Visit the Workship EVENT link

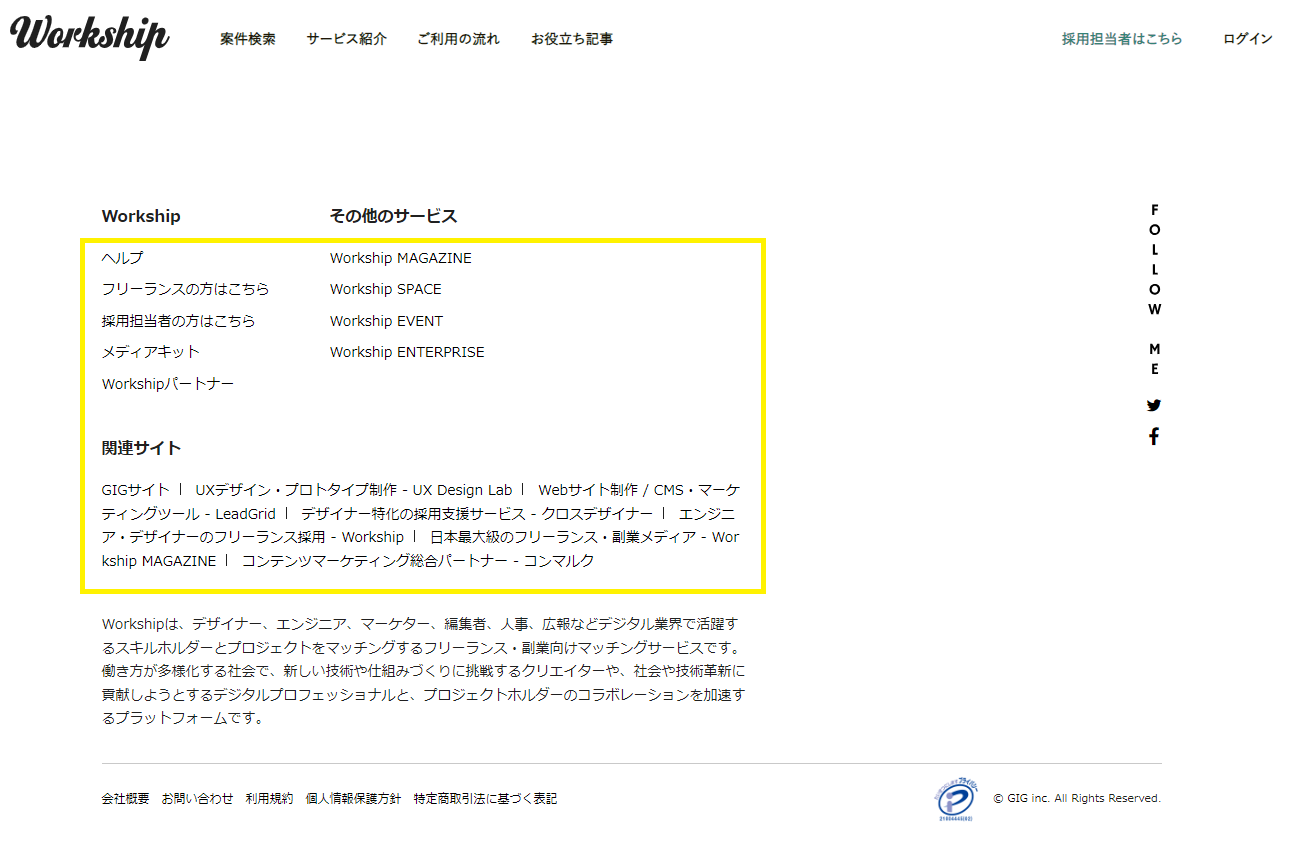[387, 321]
